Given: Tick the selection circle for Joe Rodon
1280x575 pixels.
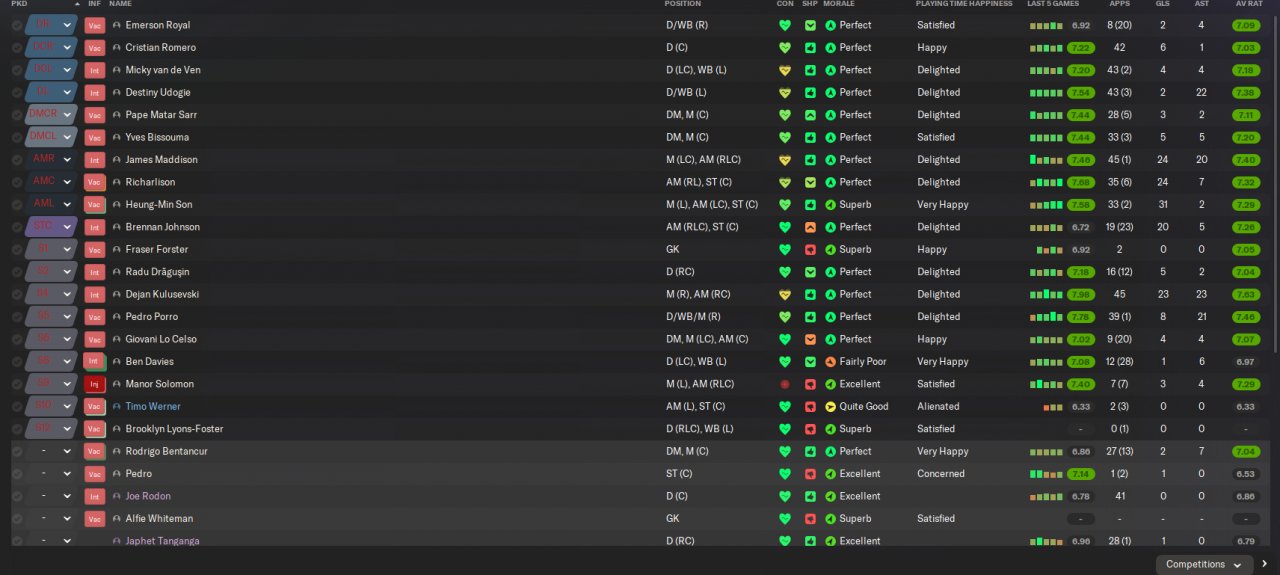Looking at the screenshot, I should 17,496.
